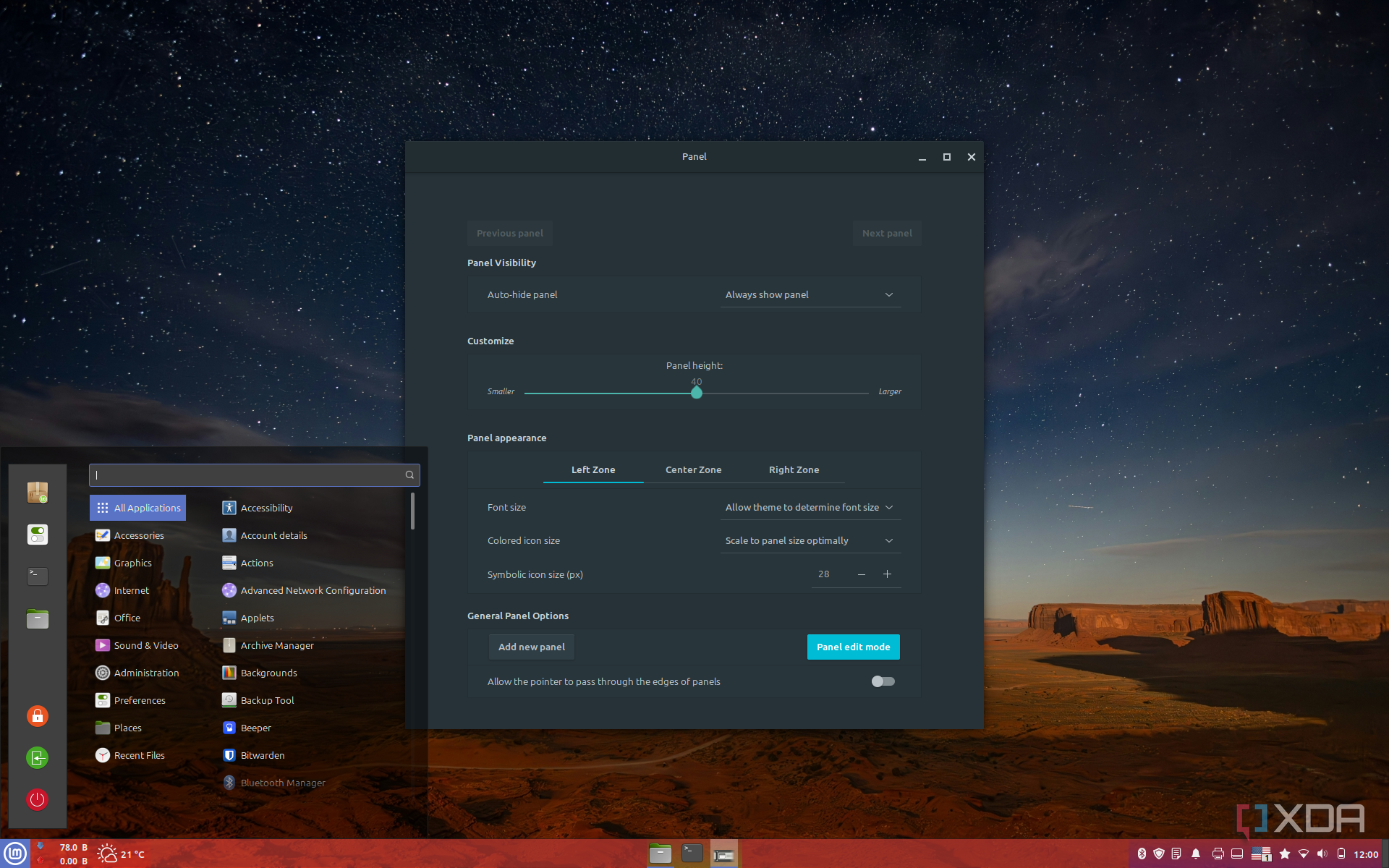Image resolution: width=1389 pixels, height=868 pixels.
Task: Click the Bluetooth tray icon
Action: tap(1142, 854)
